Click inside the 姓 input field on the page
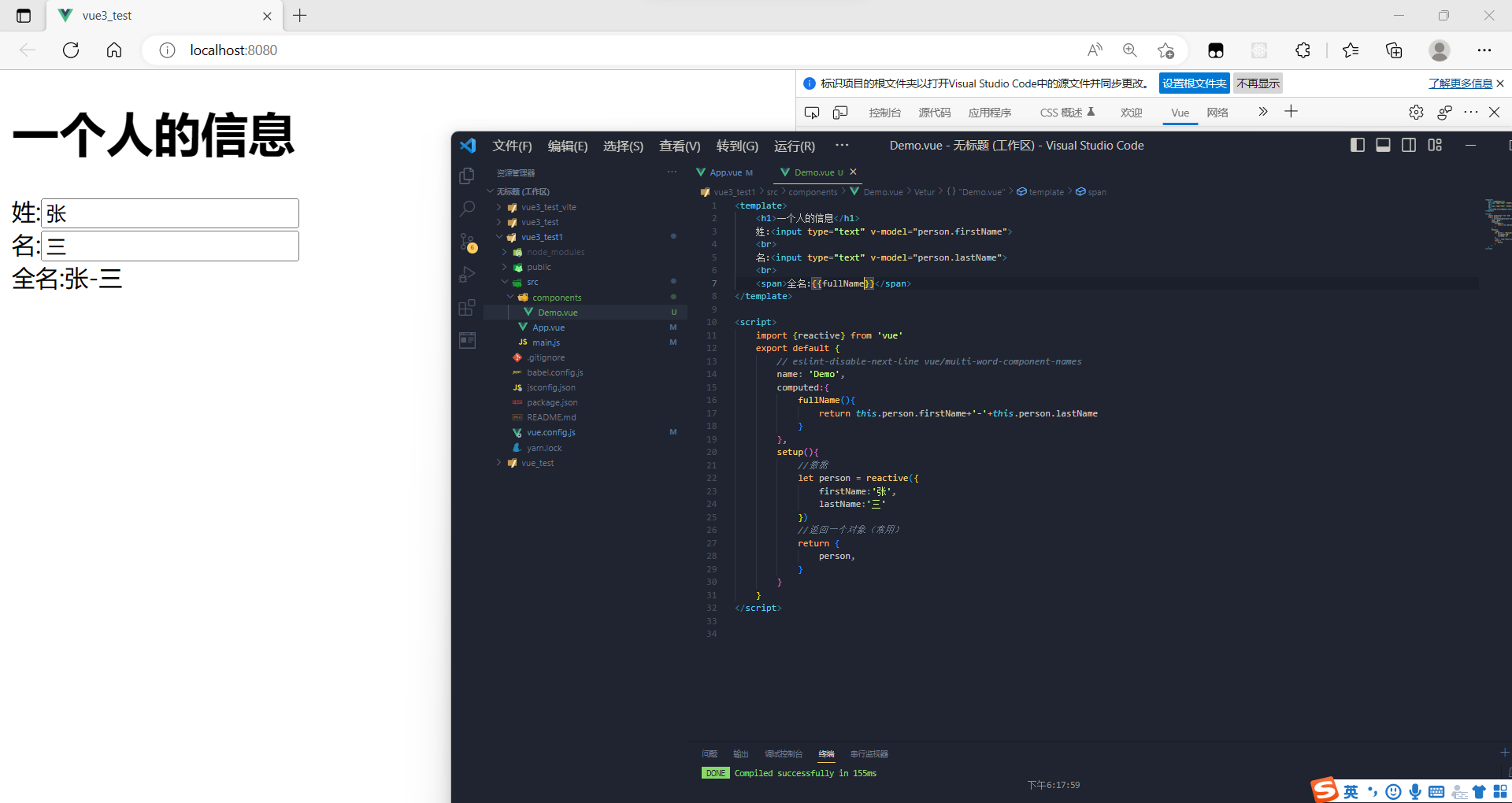 169,213
